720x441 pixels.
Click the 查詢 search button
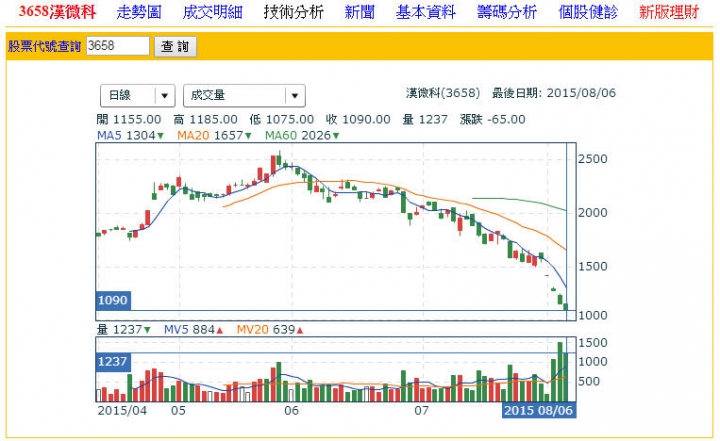[175, 46]
